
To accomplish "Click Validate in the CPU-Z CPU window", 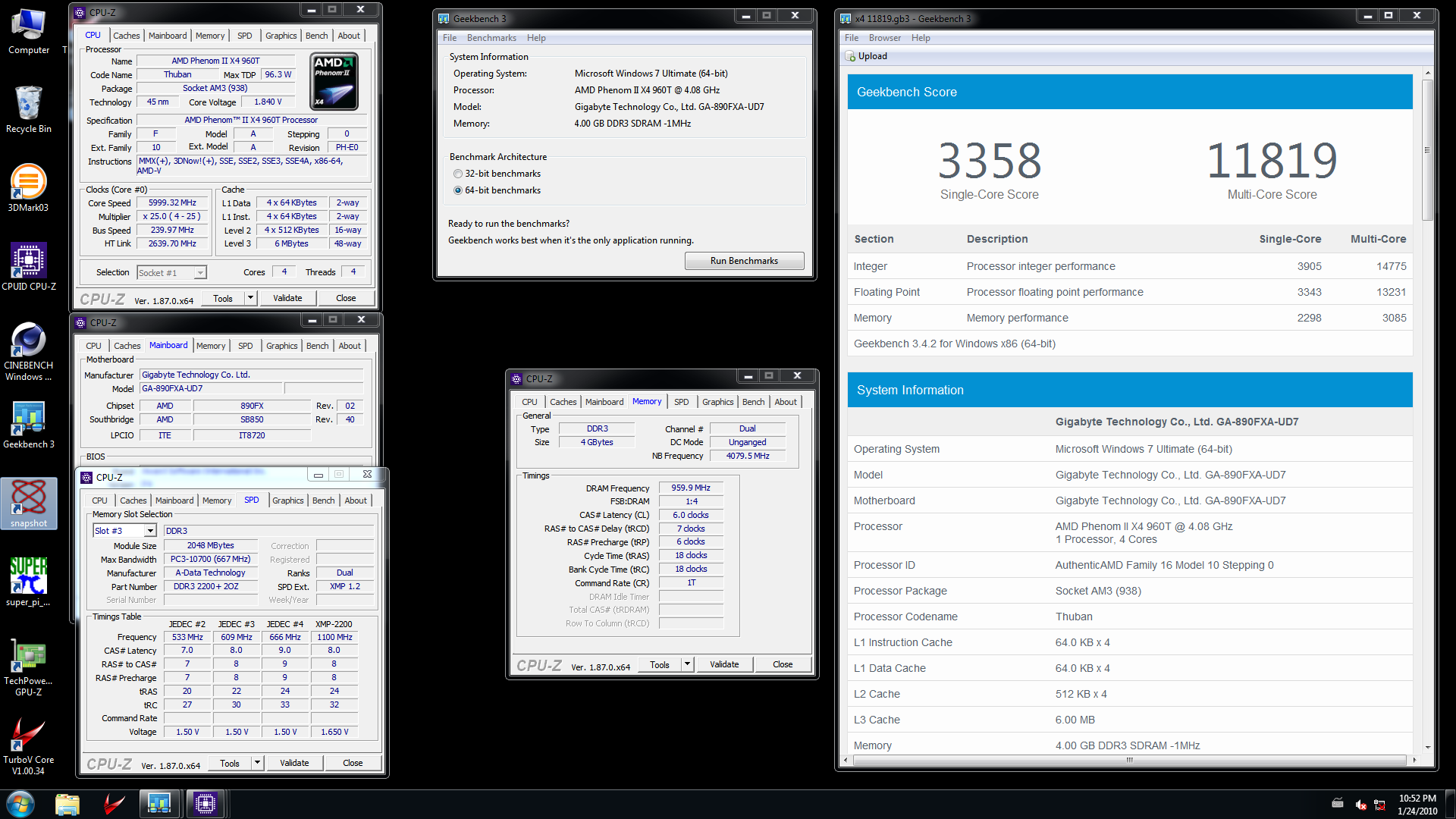I will click(287, 298).
